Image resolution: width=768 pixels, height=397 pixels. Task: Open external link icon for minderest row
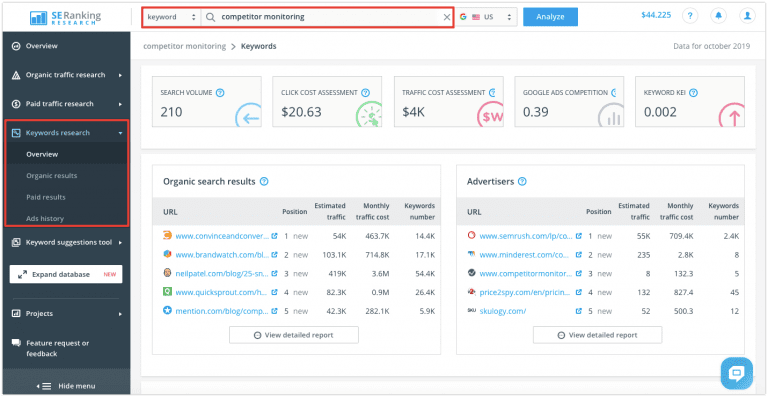pos(578,255)
